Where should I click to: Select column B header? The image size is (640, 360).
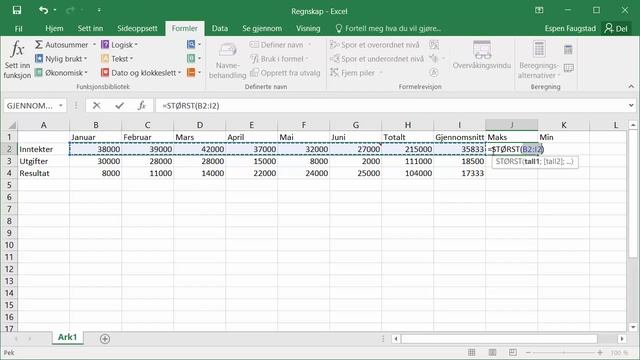coord(96,125)
